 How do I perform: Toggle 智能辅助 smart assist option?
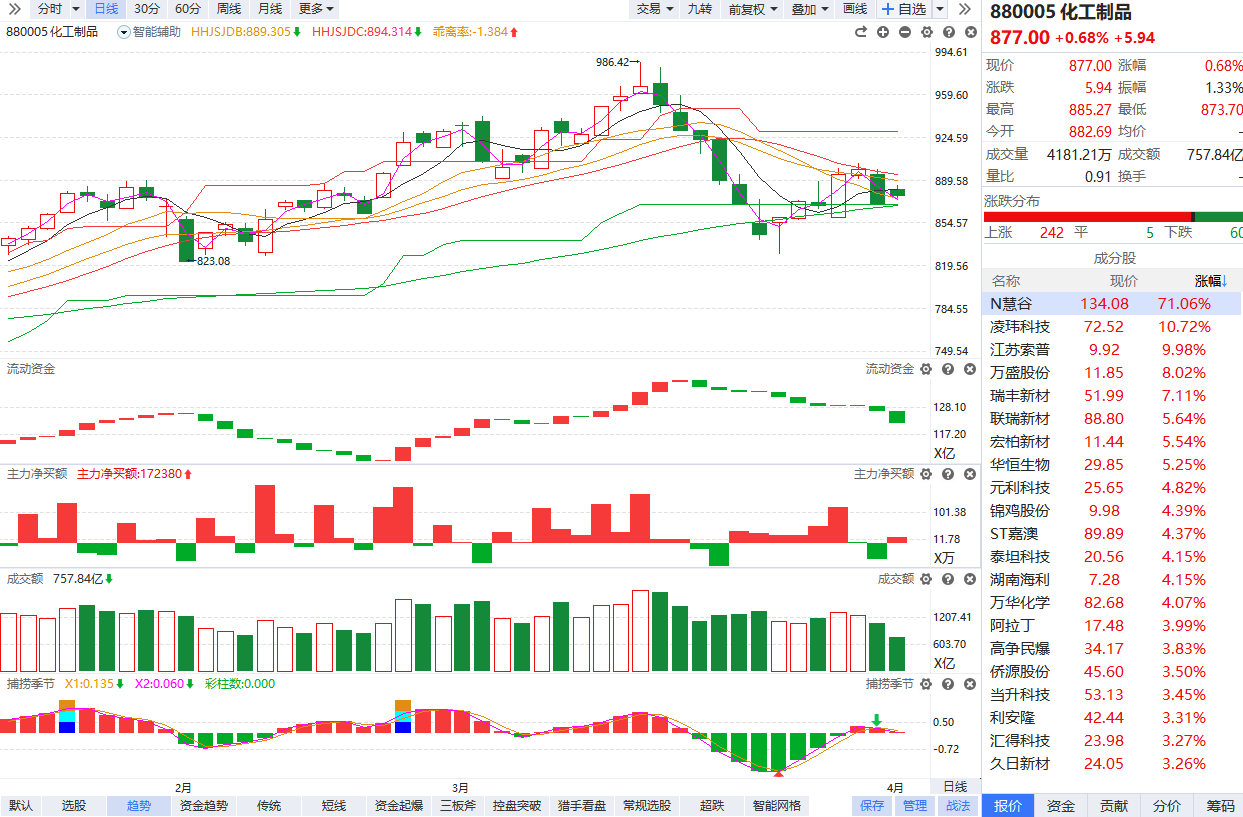[x=150, y=32]
